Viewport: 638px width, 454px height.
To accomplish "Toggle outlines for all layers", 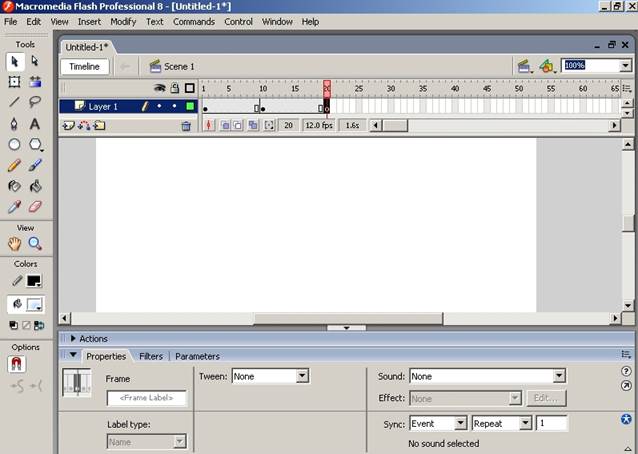I will pyautogui.click(x=190, y=88).
